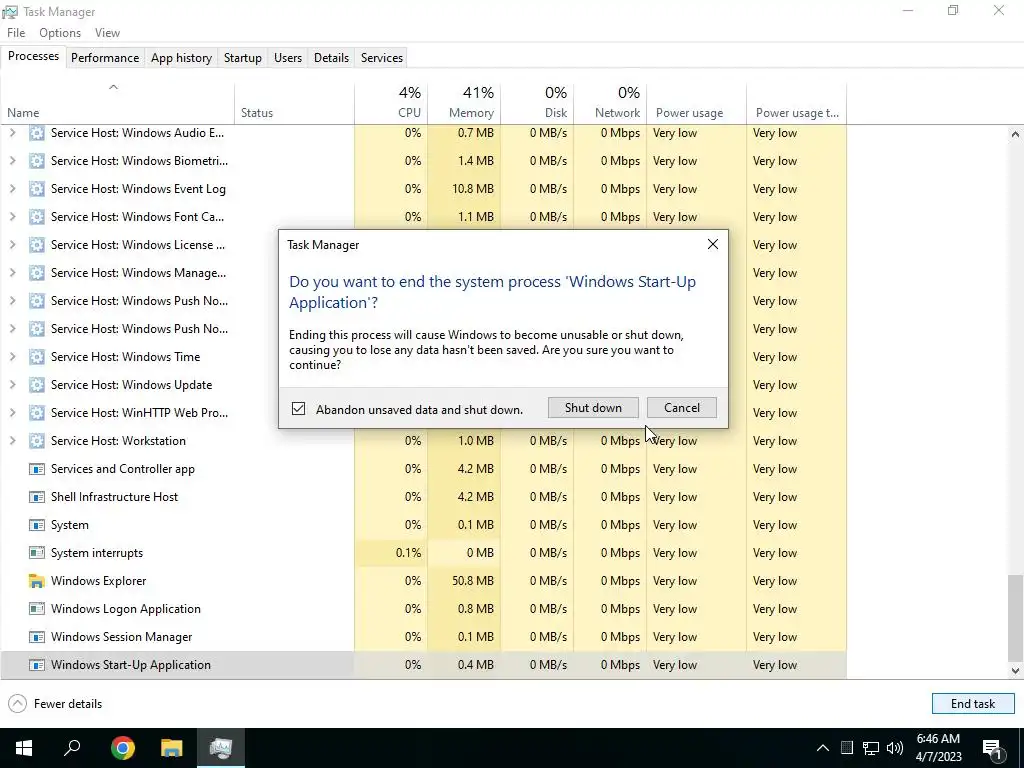Click the Service Host: Windows Biometric gear icon
The width and height of the screenshot is (1024, 768).
coord(37,161)
